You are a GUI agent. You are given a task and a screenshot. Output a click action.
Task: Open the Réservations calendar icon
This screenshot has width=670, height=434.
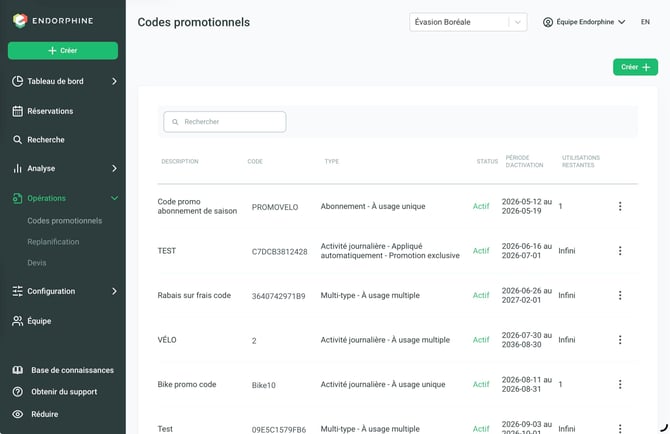click(18, 111)
